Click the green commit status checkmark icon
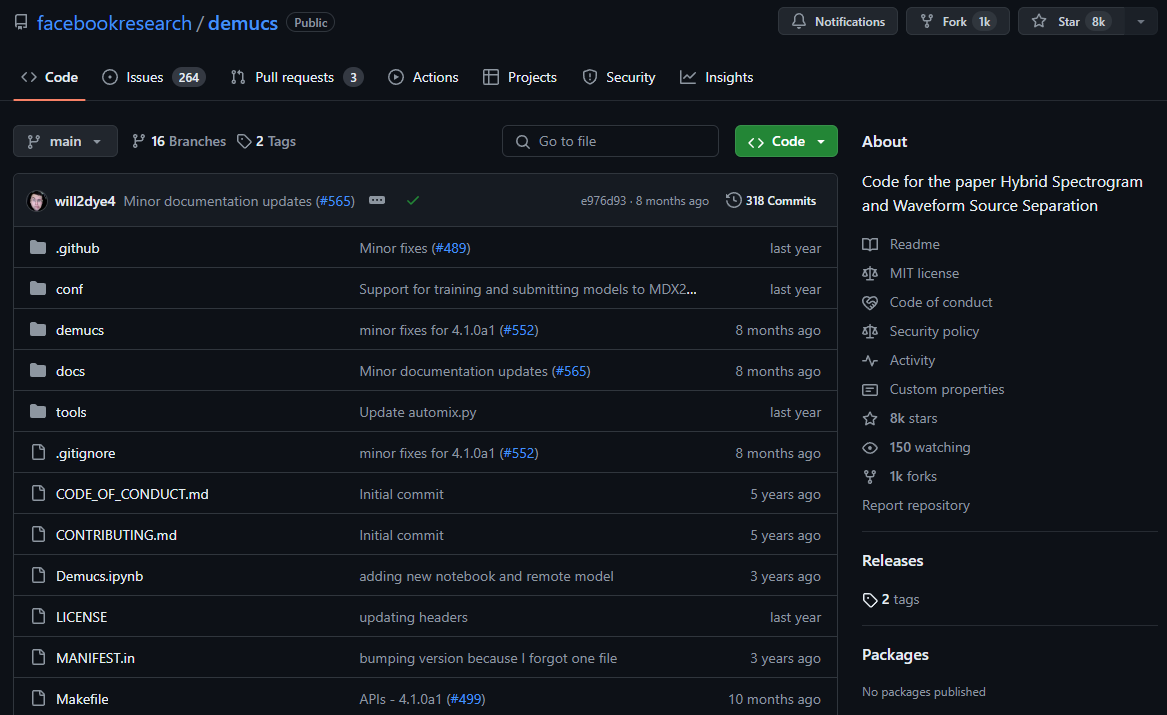The height and width of the screenshot is (715, 1167). point(413,201)
